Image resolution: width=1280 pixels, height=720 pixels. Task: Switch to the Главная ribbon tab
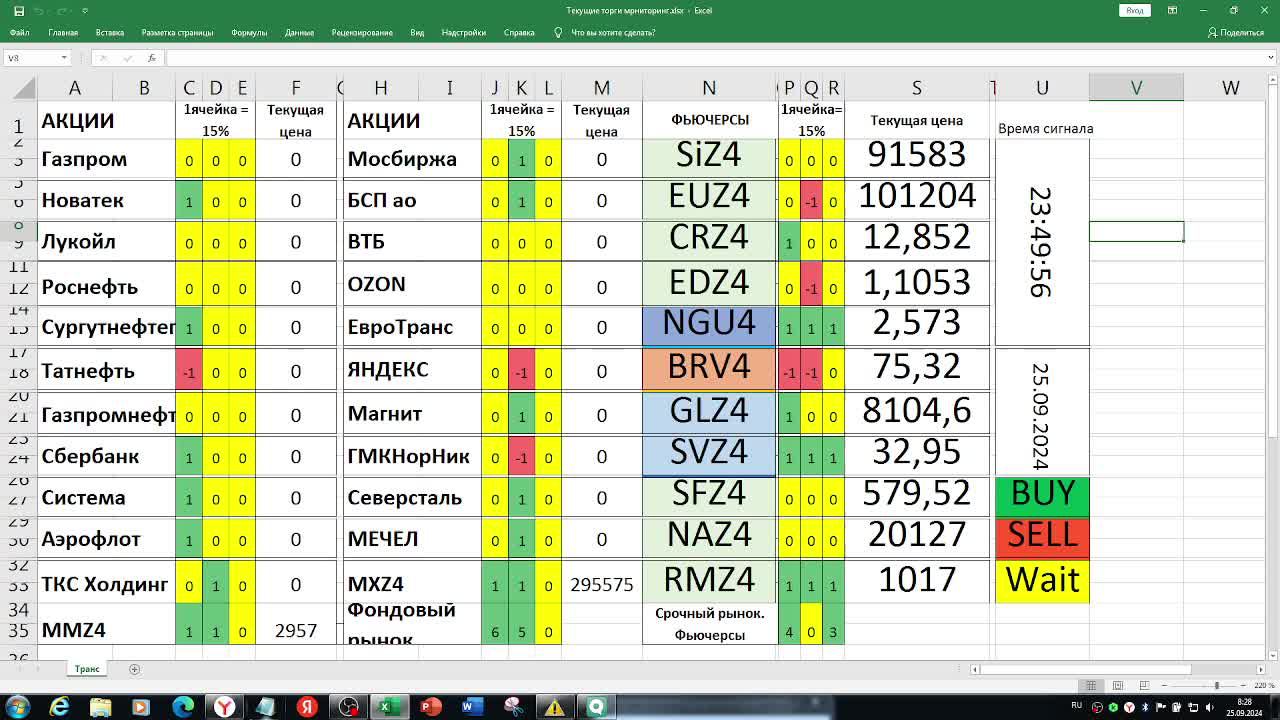click(x=63, y=32)
